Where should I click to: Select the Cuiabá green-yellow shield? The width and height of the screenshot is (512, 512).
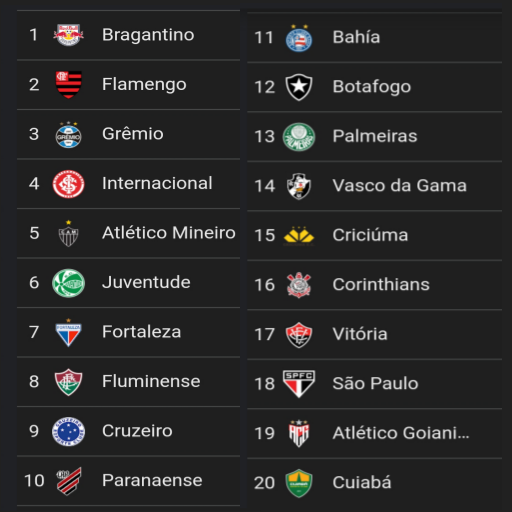pyautogui.click(x=299, y=483)
